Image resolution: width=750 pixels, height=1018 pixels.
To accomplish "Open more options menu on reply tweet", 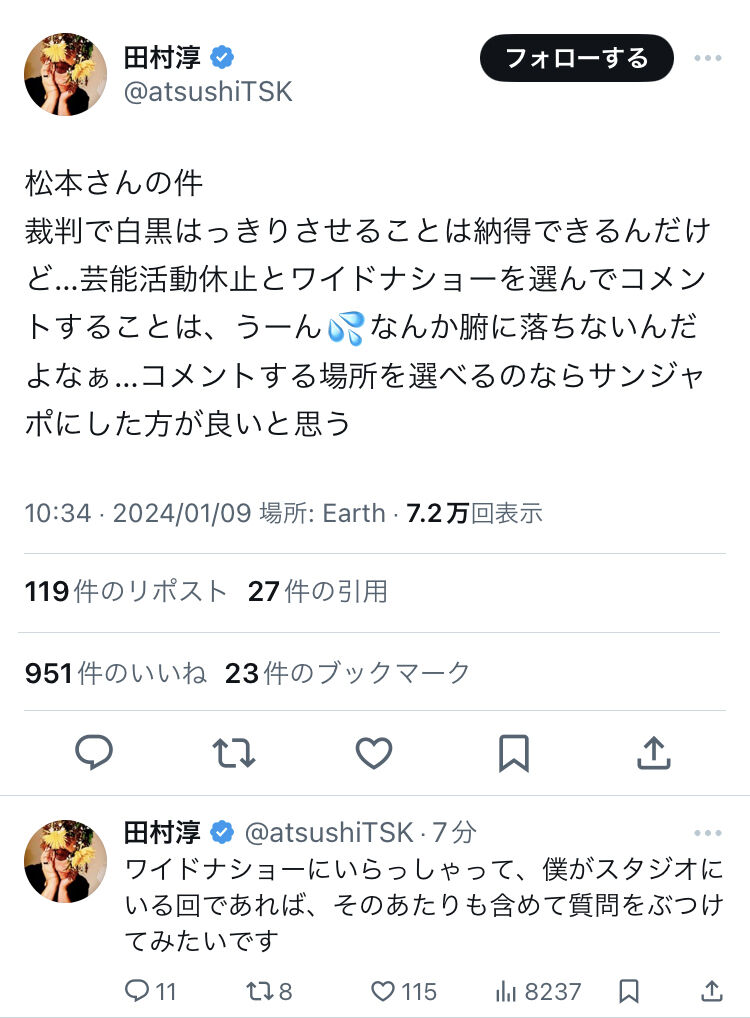I will click(708, 833).
